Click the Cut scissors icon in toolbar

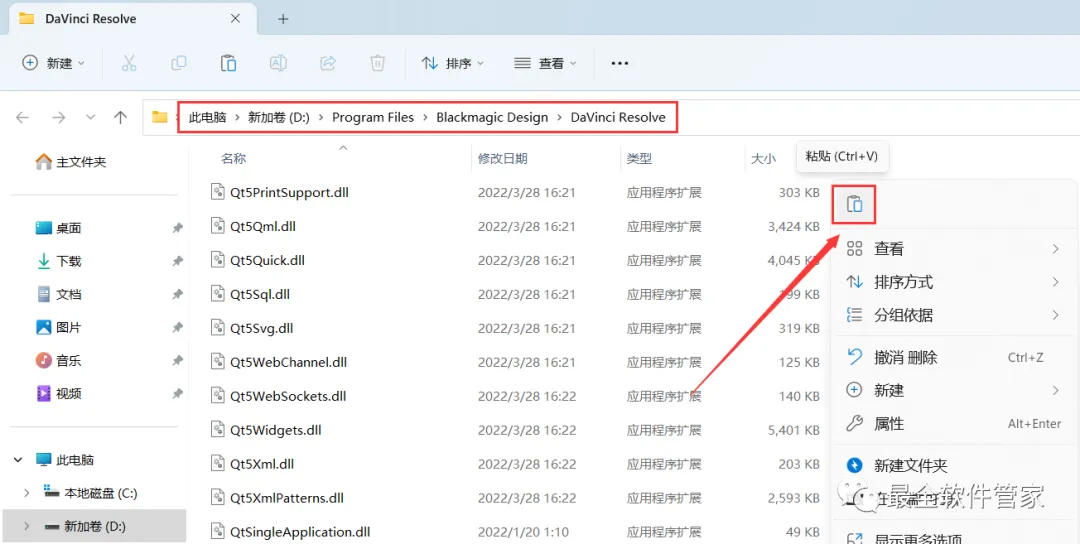click(x=129, y=63)
